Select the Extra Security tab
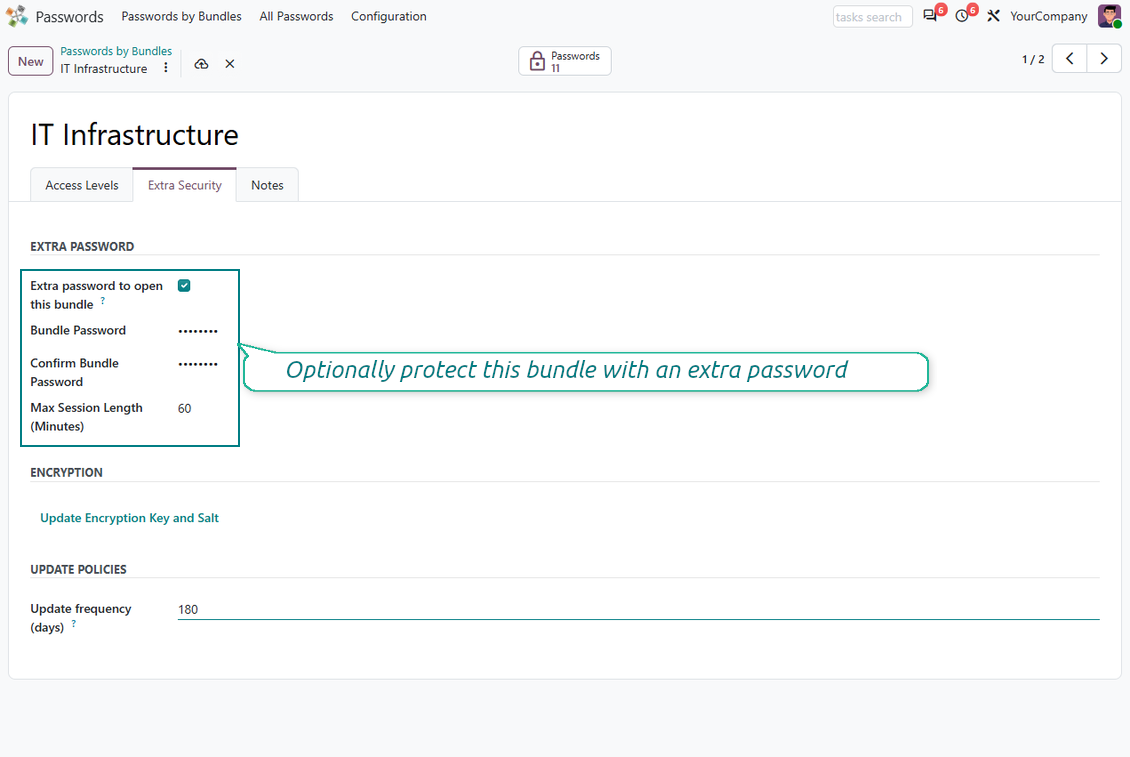 coord(184,185)
